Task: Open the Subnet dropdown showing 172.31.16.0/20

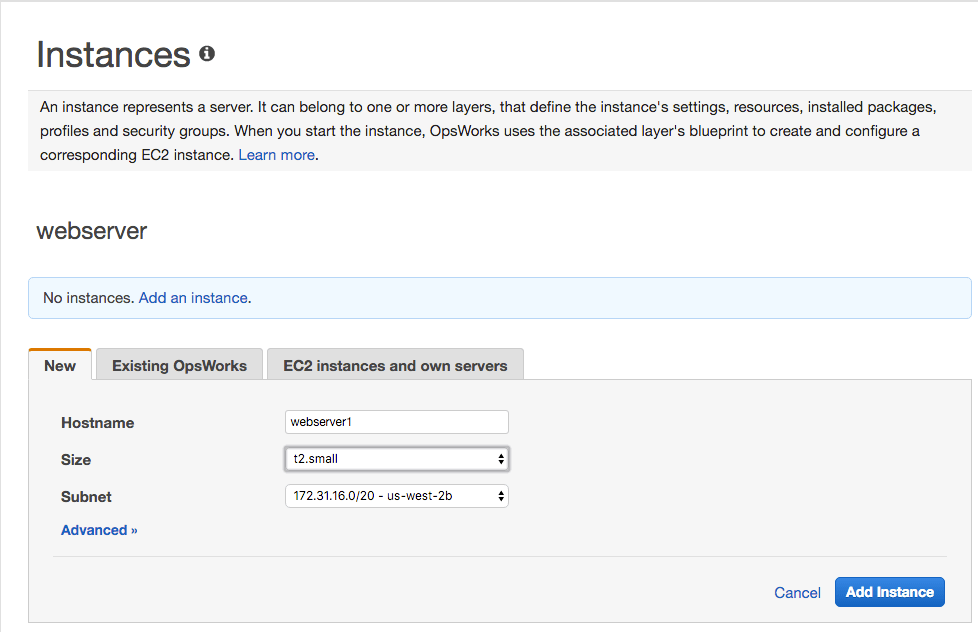Action: coord(396,495)
